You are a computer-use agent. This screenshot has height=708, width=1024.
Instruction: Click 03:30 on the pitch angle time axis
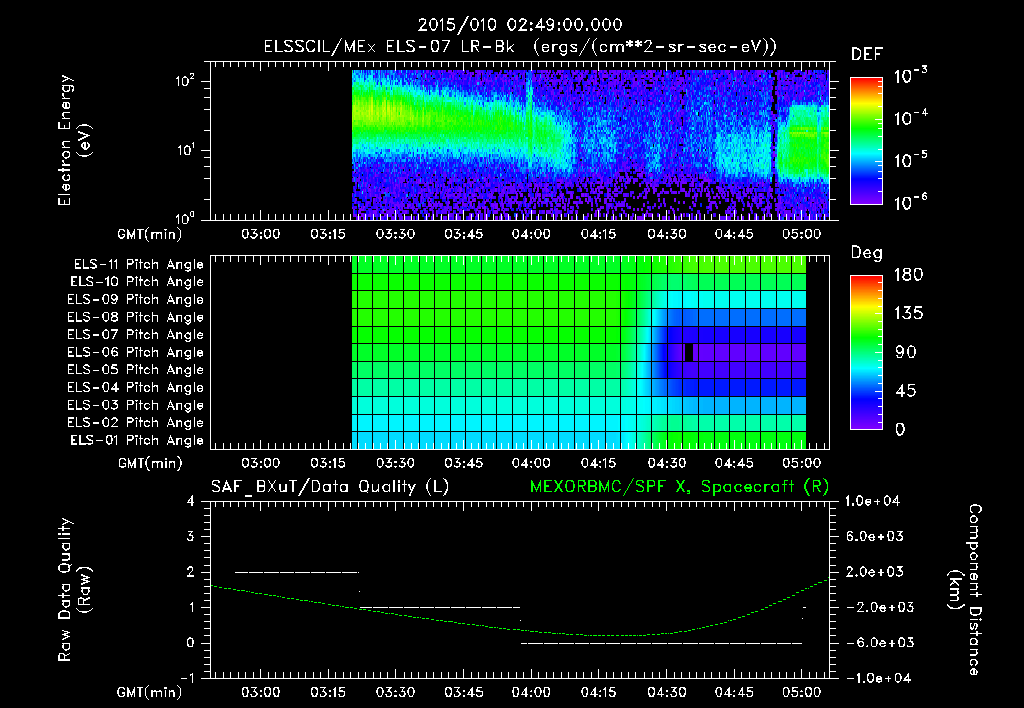(396, 463)
